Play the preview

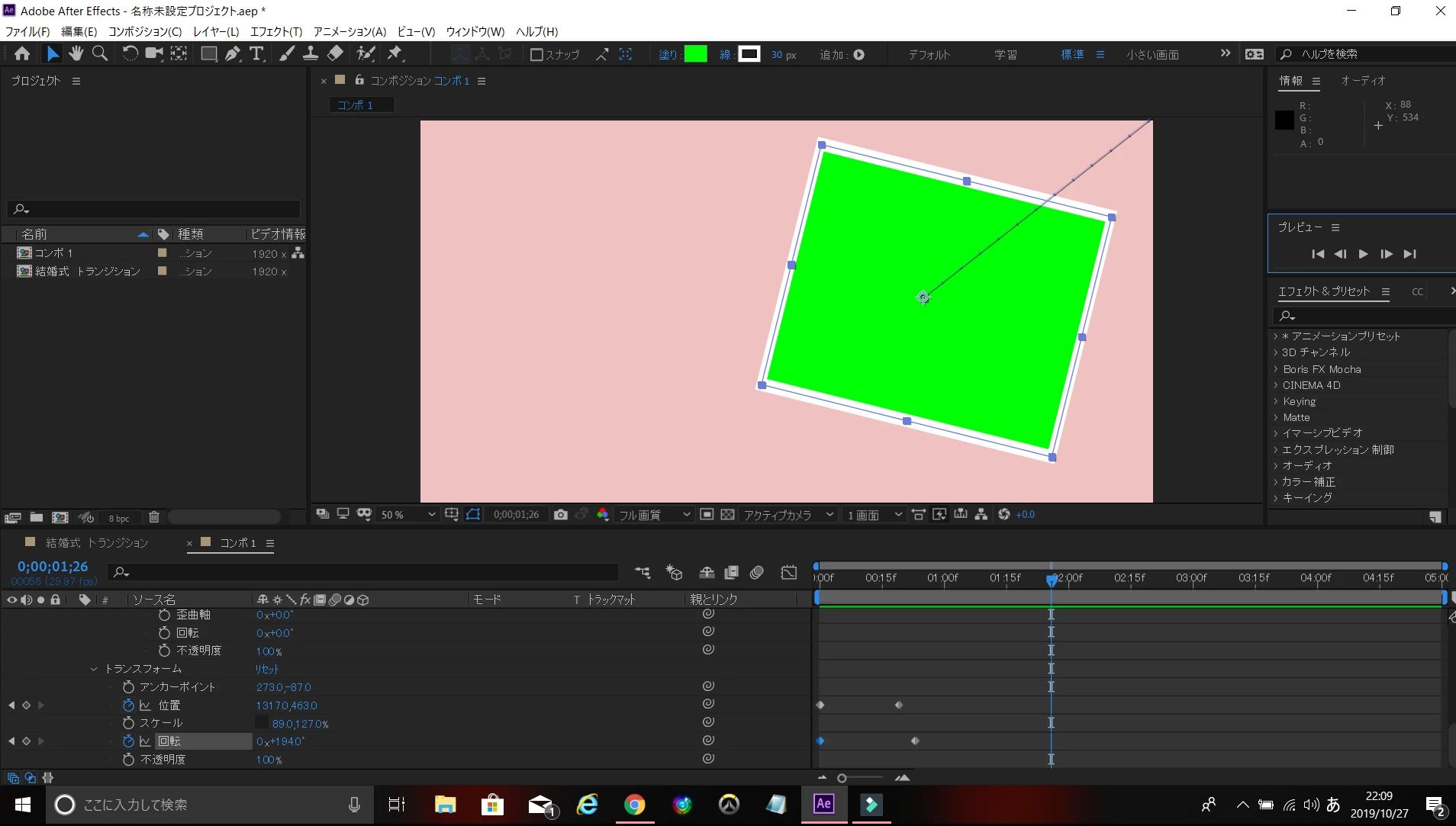coord(1363,254)
